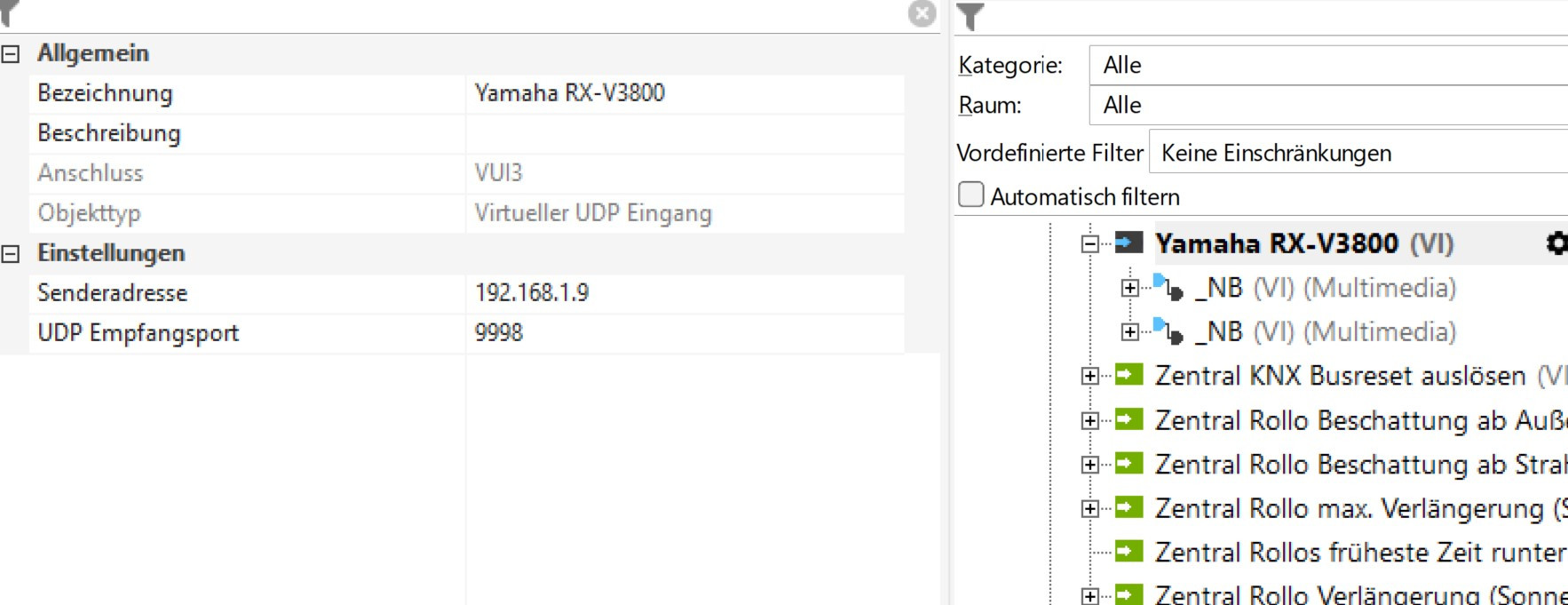Open the Vordefinierte Filter dropdown
Image resolution: width=1568 pixels, height=605 pixels.
[x=1358, y=153]
